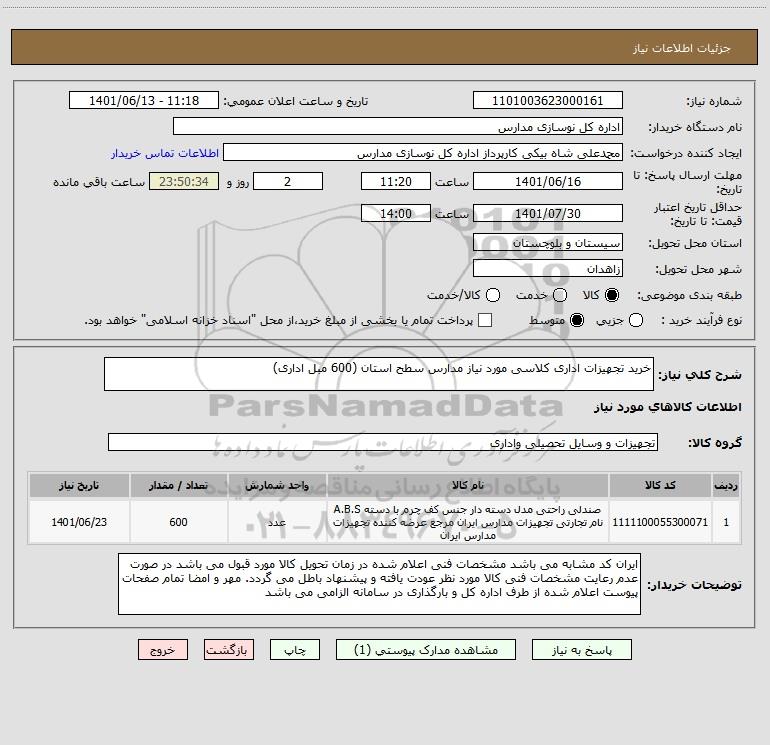The width and height of the screenshot is (770, 745).
Task: Click the اطلاعات کالاهای مورد نیاز section heading
Action: coord(667,407)
